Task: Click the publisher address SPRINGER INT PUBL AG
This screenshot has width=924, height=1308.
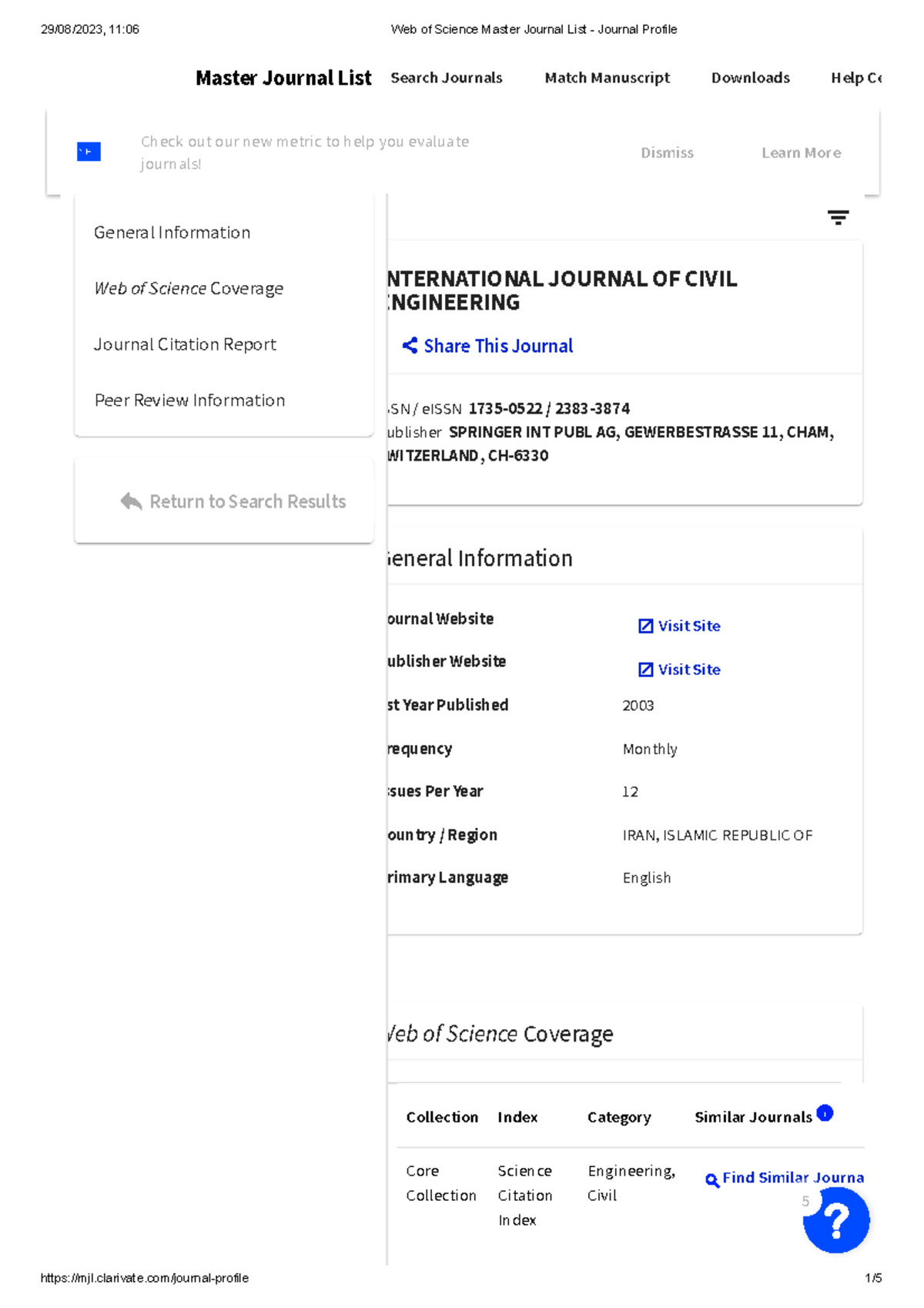Action: point(611,444)
